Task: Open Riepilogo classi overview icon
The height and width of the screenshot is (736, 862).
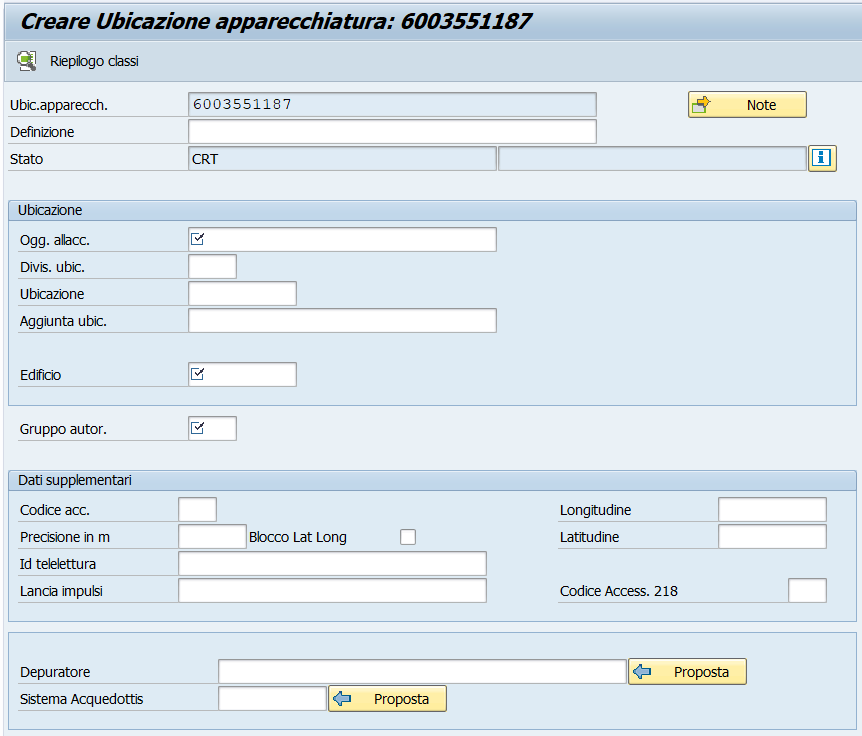Action: point(26,61)
